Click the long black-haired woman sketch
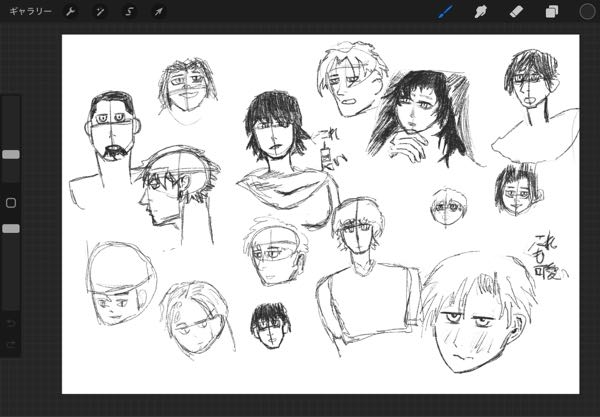This screenshot has height=417, width=600. pos(415,115)
